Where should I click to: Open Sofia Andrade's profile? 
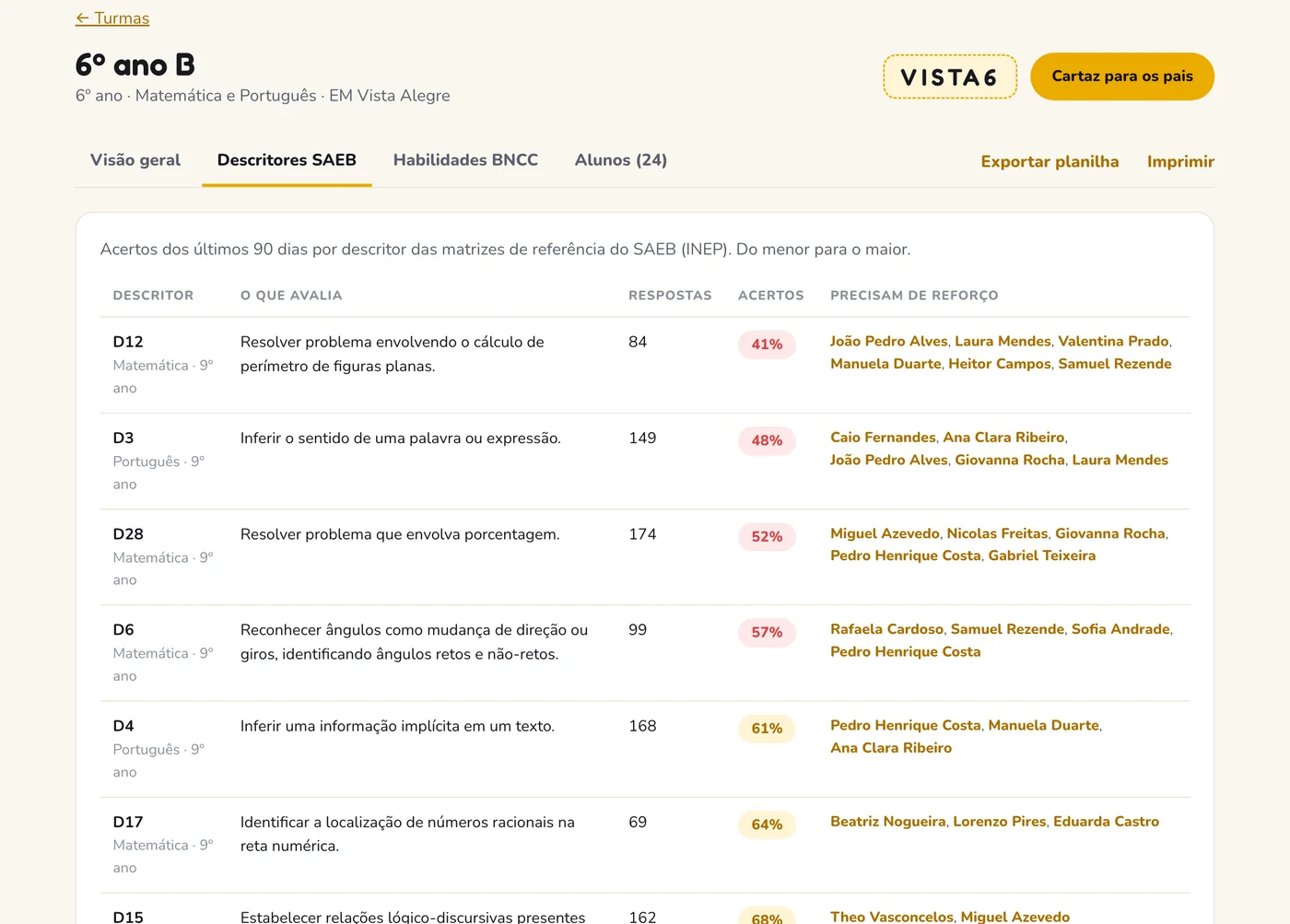pos(1120,629)
